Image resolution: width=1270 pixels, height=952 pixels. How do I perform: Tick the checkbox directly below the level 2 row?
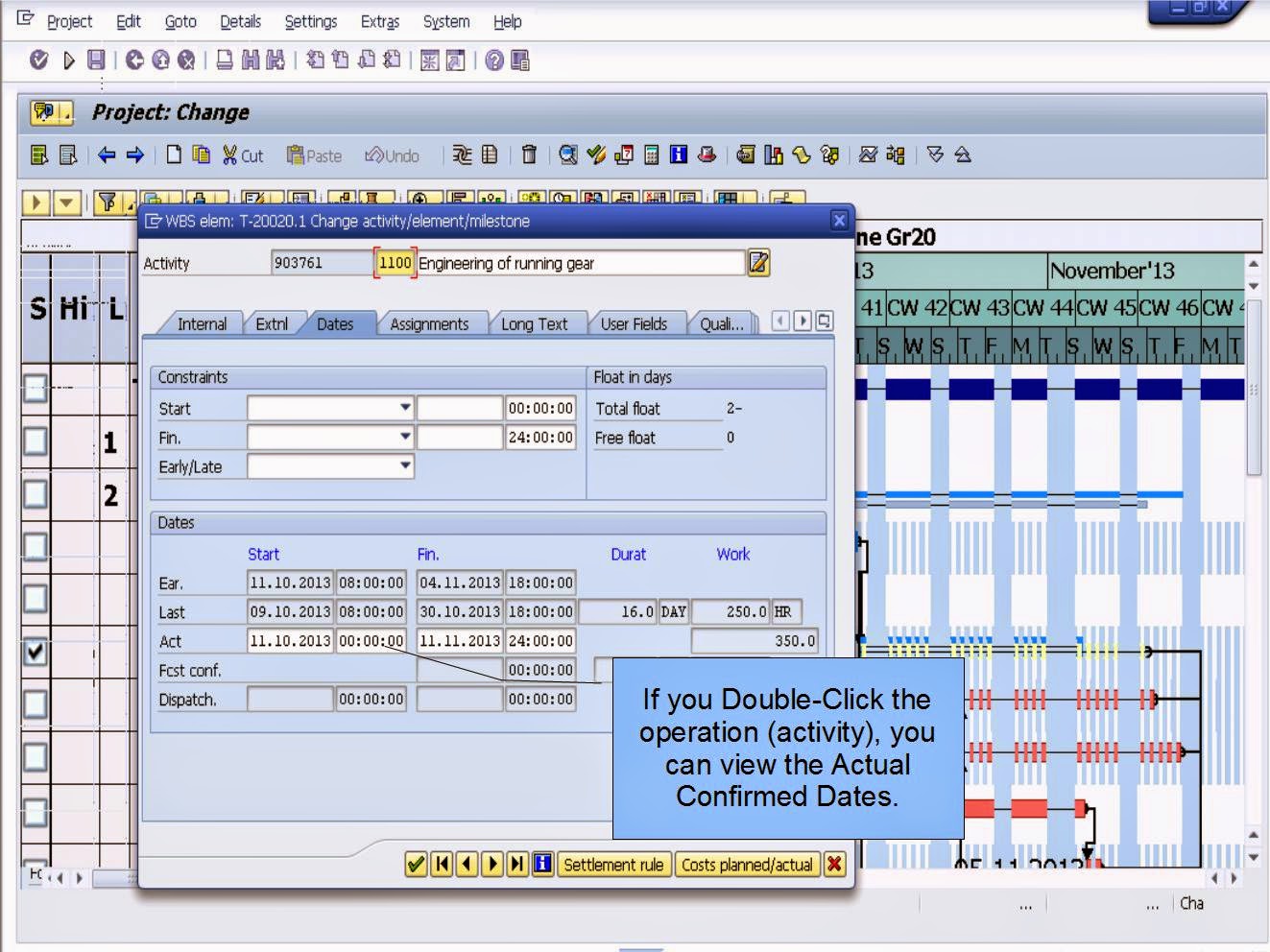pos(35,546)
